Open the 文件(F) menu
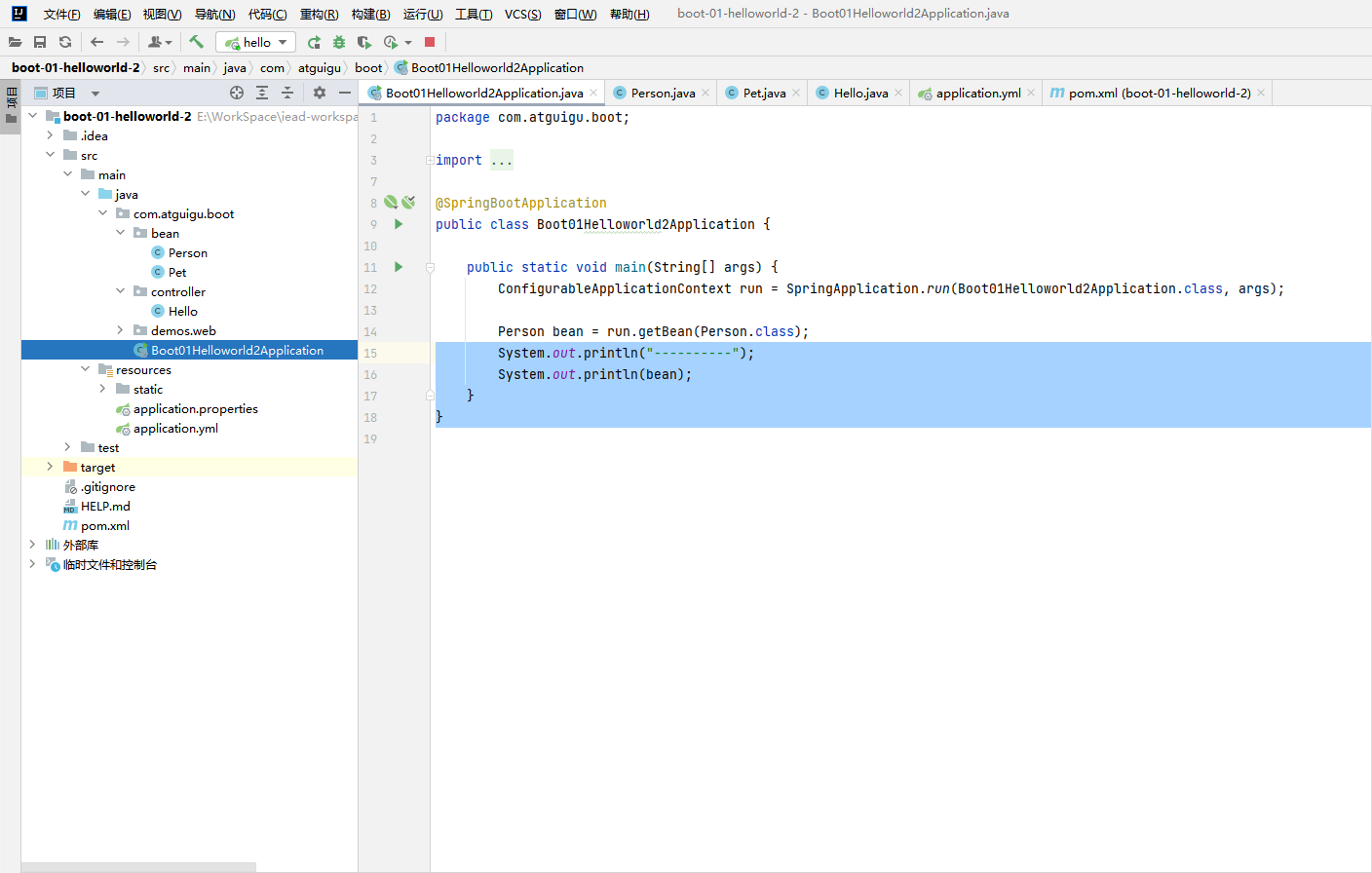 click(x=62, y=14)
